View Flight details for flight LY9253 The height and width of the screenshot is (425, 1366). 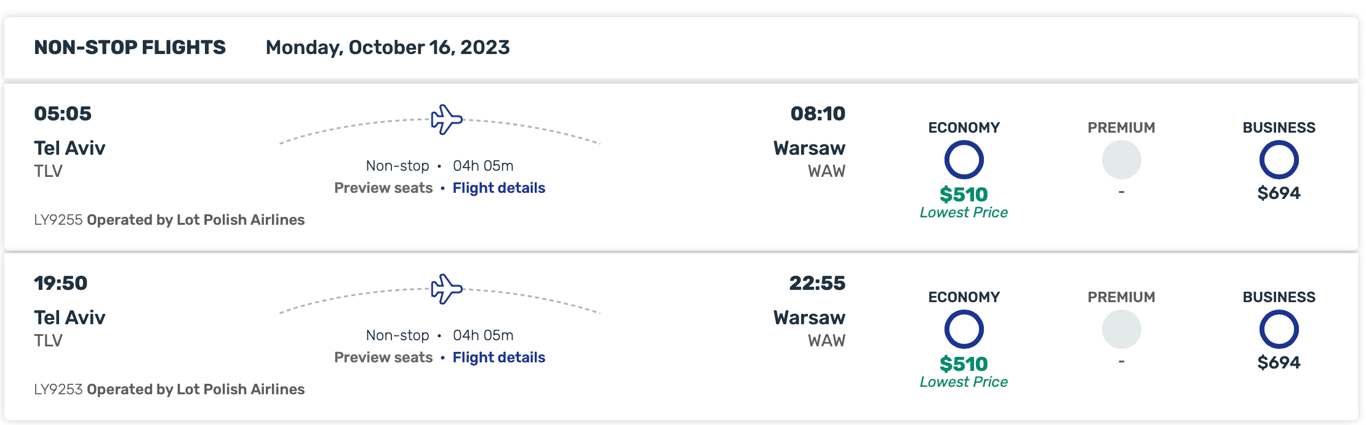coord(499,357)
